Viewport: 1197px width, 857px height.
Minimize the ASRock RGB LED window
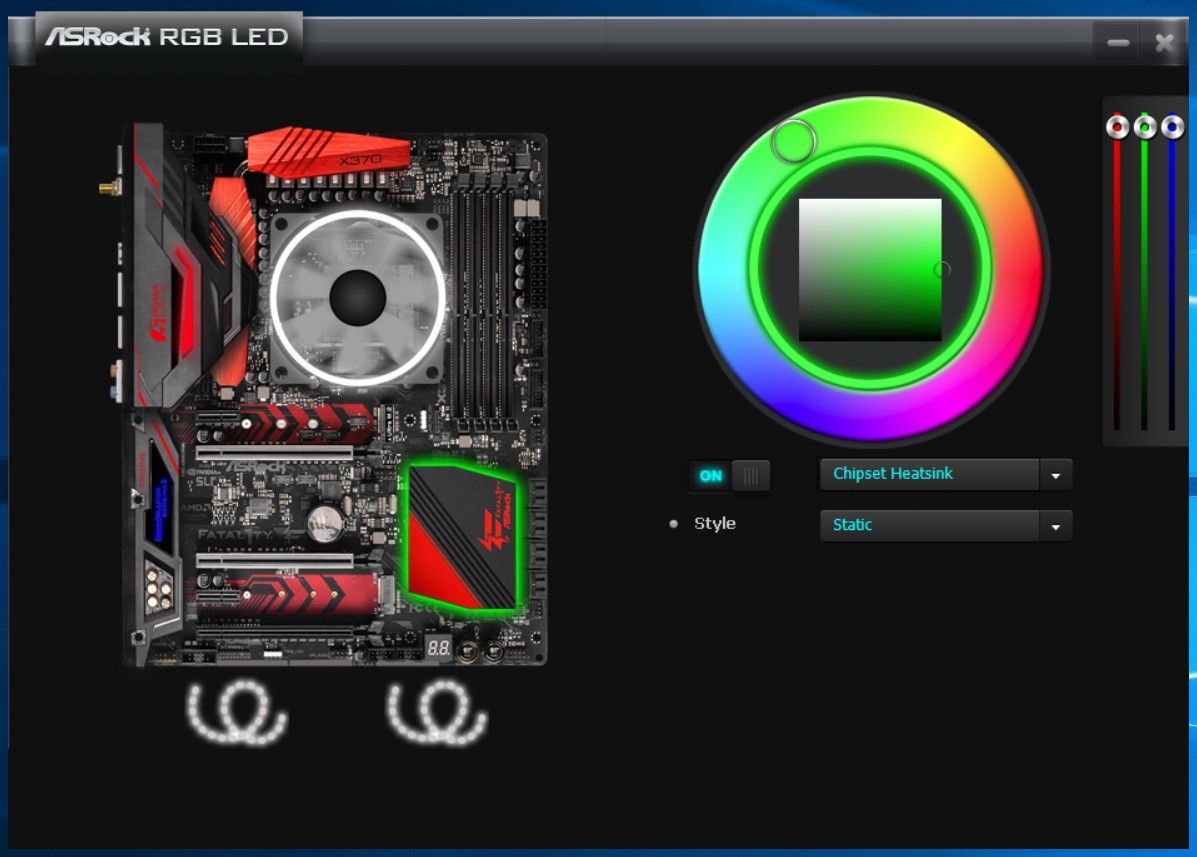pyautogui.click(x=1118, y=43)
